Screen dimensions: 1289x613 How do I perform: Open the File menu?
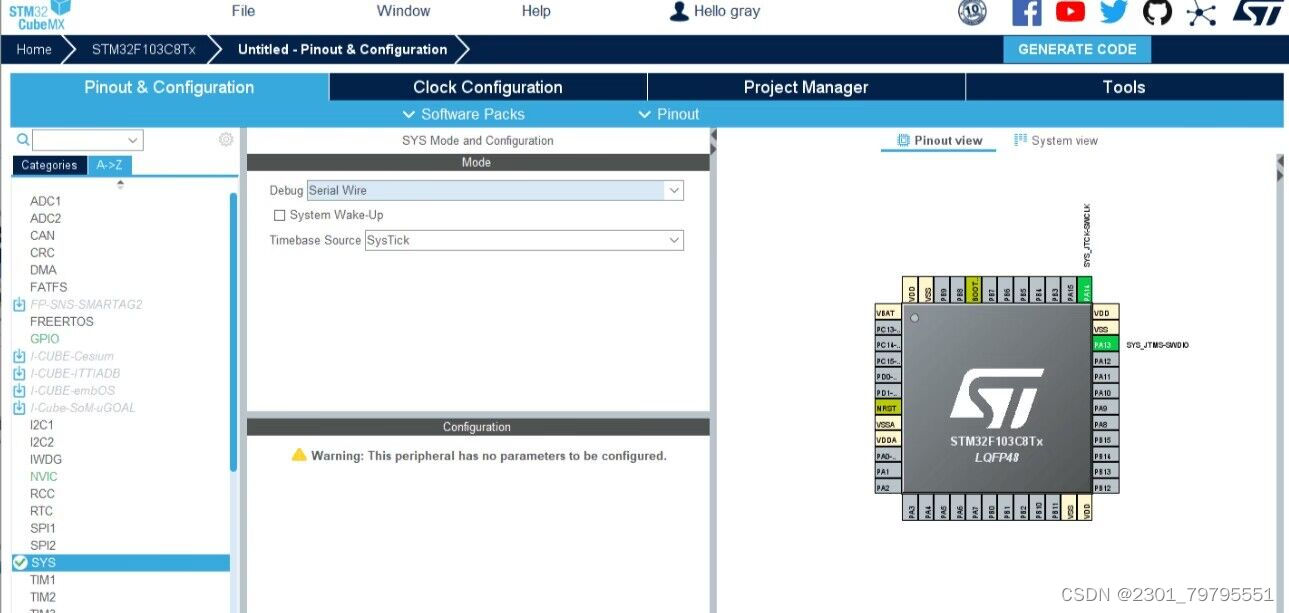click(x=243, y=11)
